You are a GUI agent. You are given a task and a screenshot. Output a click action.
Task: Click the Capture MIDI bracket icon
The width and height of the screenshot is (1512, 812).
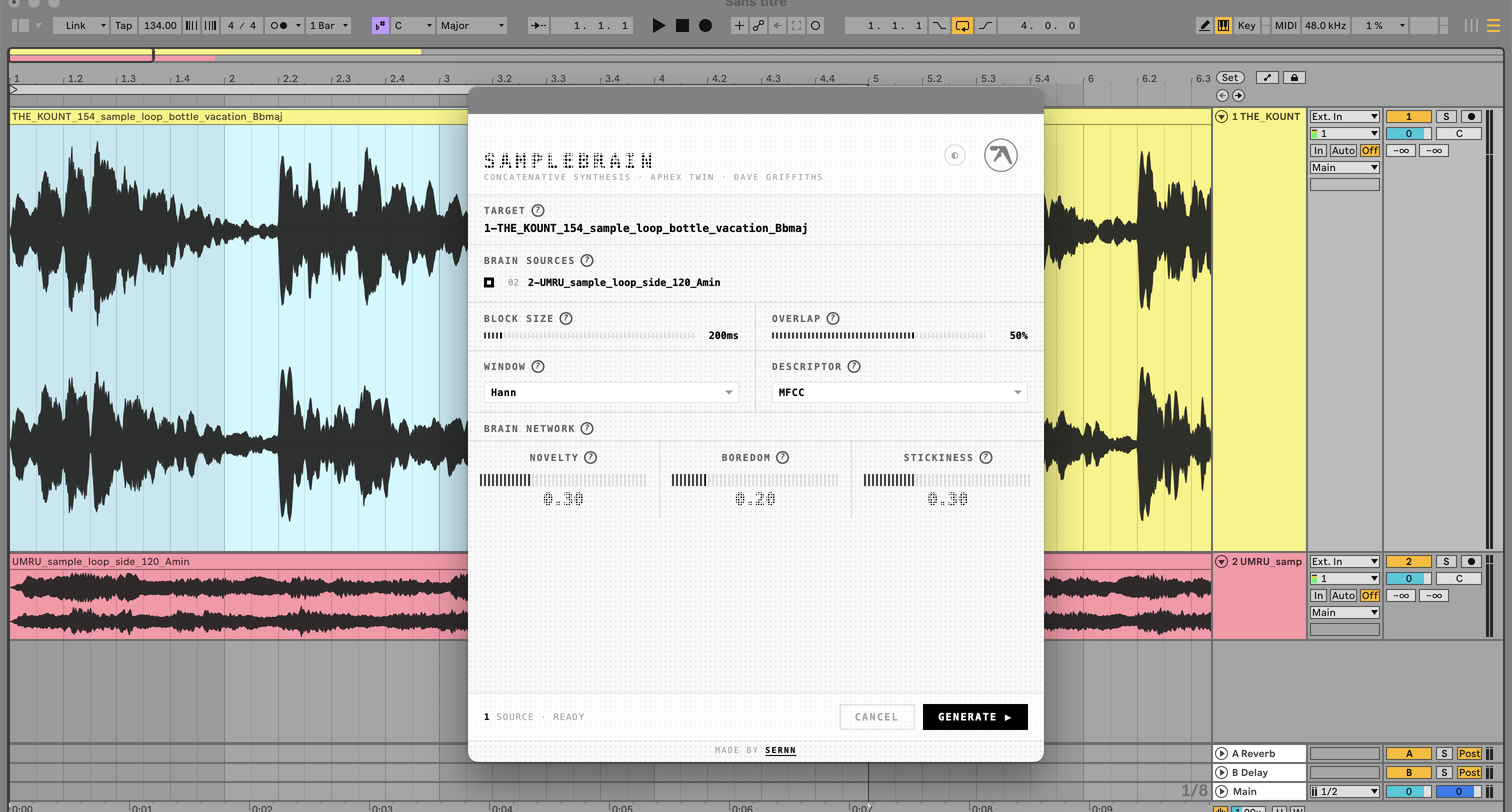point(797,25)
